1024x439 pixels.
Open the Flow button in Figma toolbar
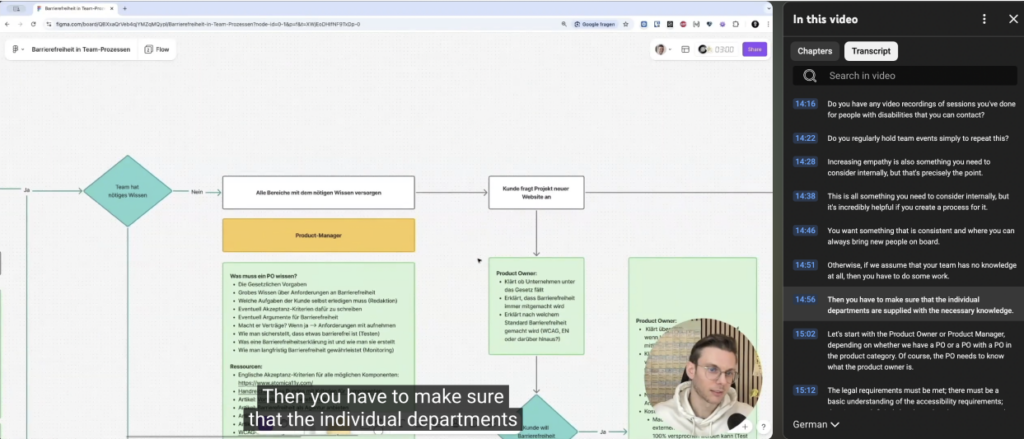pos(157,50)
